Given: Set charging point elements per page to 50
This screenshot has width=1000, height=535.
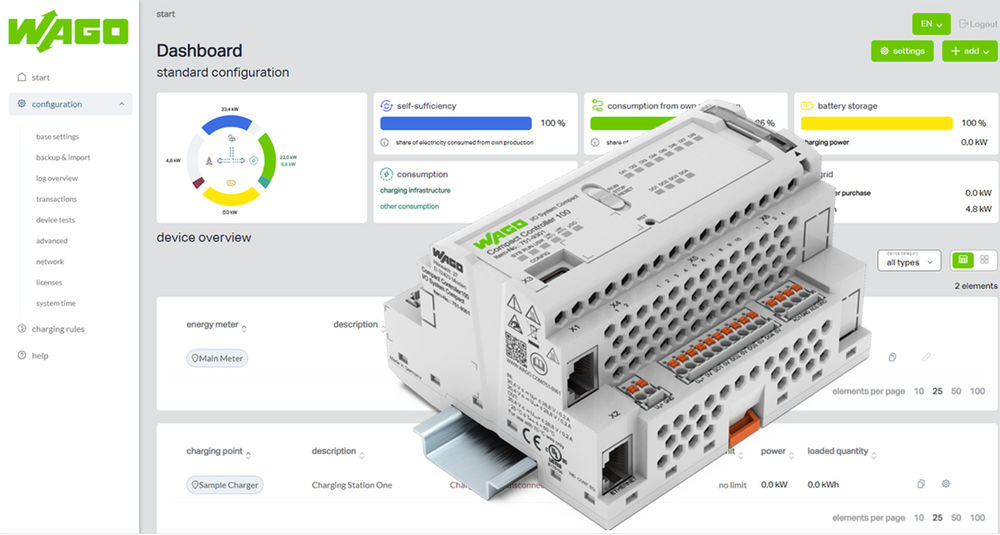Looking at the screenshot, I should tap(957, 518).
